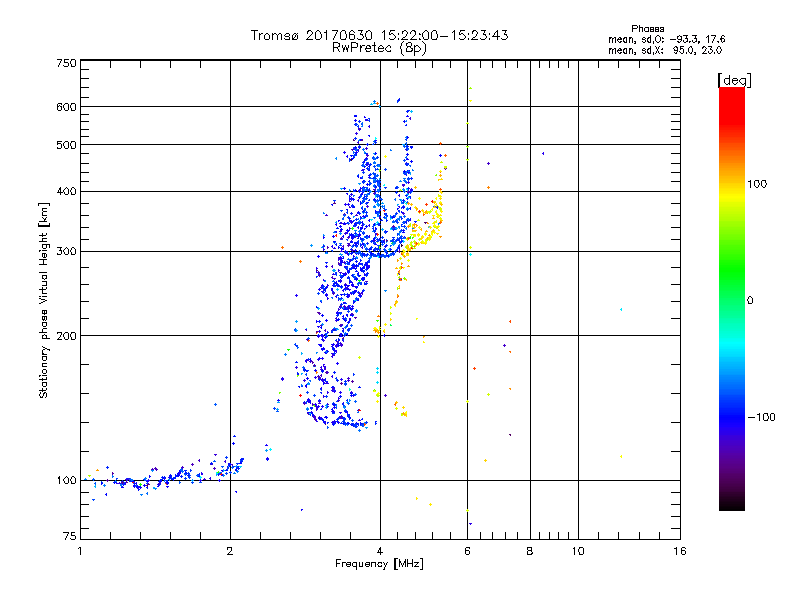The image size is (800, 600).
Task: Click the height axis tick label "75"
Action: pyautogui.click(x=70, y=536)
